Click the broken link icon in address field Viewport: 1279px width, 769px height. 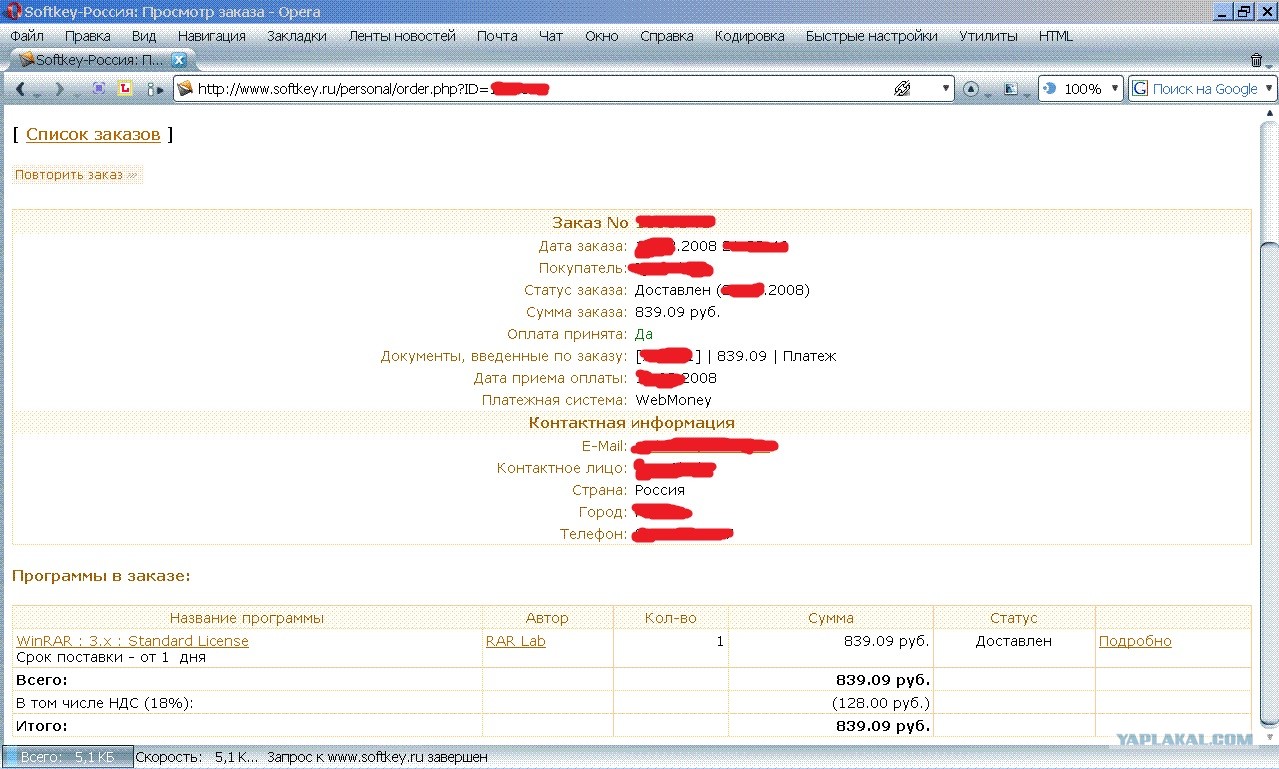click(x=902, y=89)
